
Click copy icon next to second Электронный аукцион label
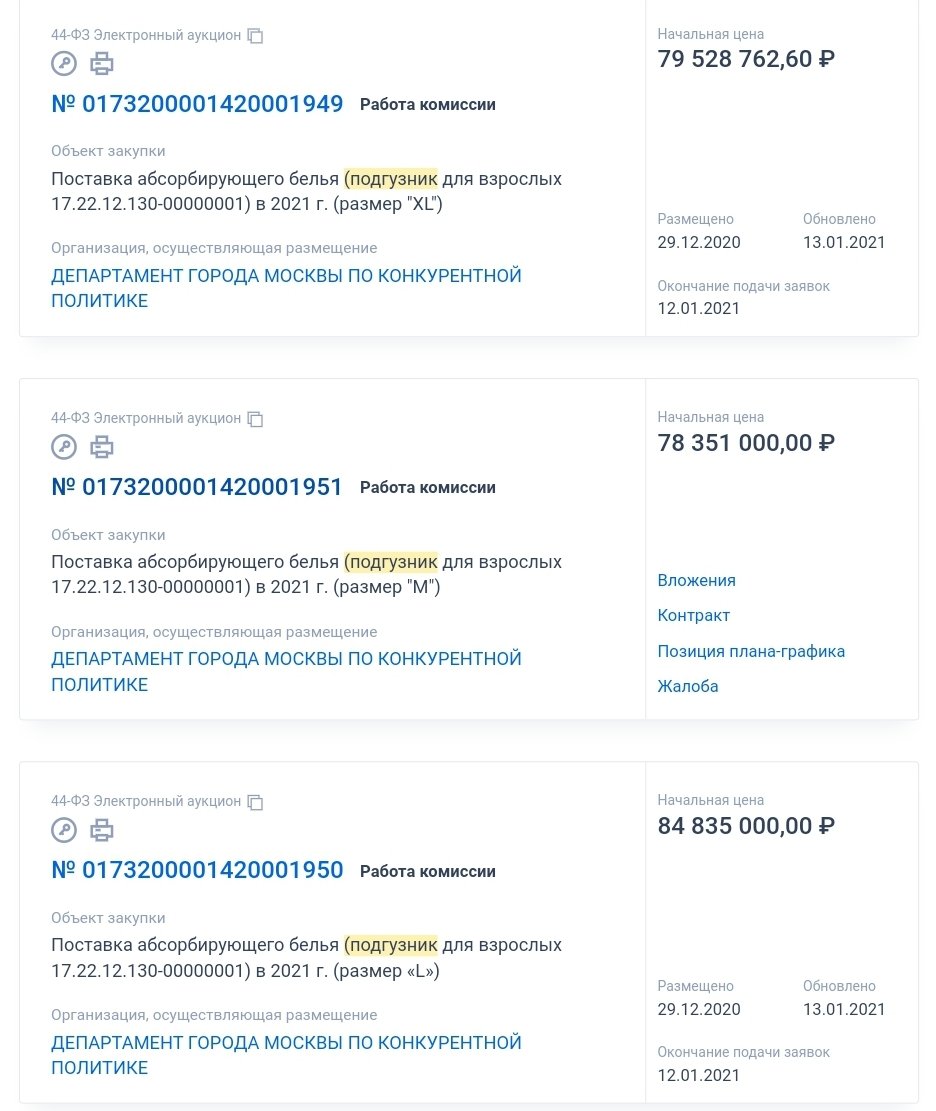coord(255,419)
